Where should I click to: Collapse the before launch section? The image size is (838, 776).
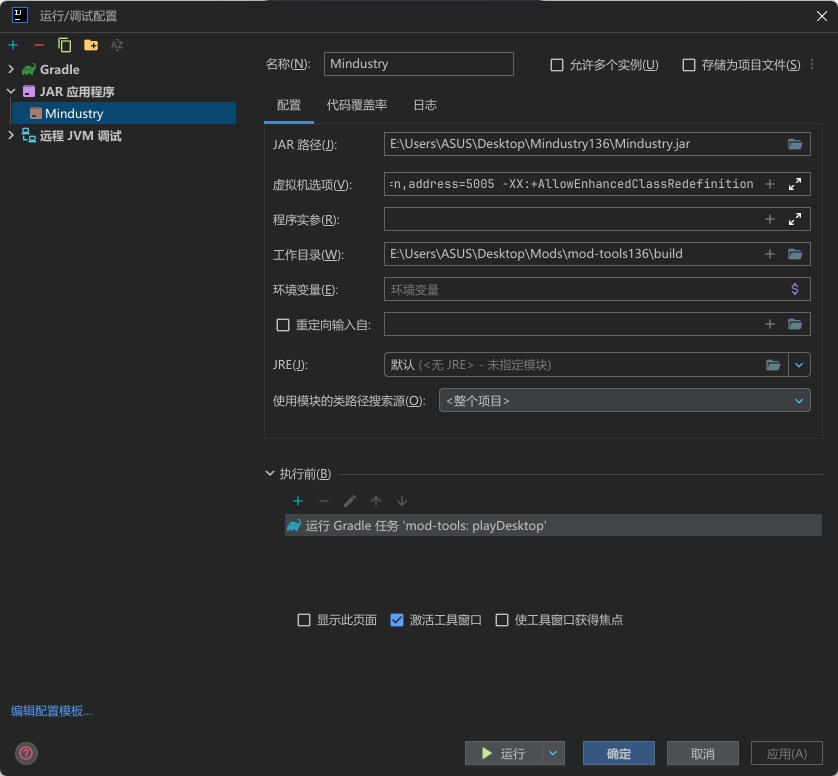pos(270,474)
